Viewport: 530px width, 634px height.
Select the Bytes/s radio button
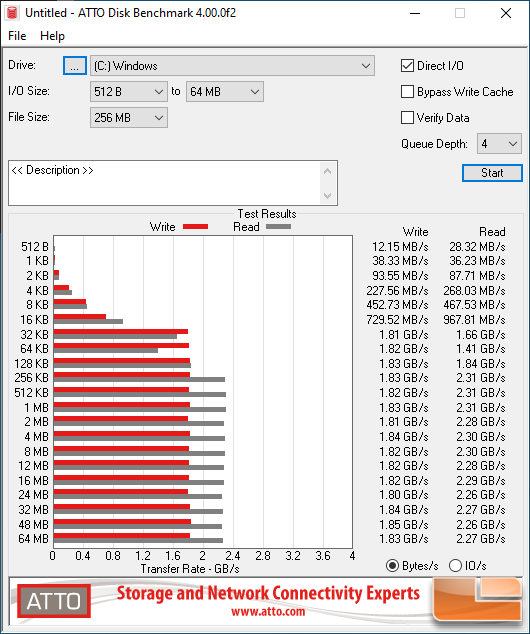(x=392, y=565)
